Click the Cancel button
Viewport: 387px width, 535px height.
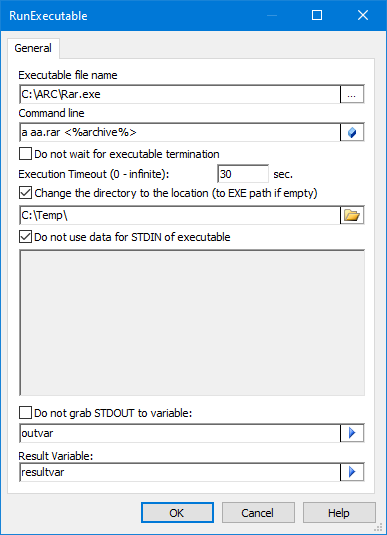pos(258,512)
